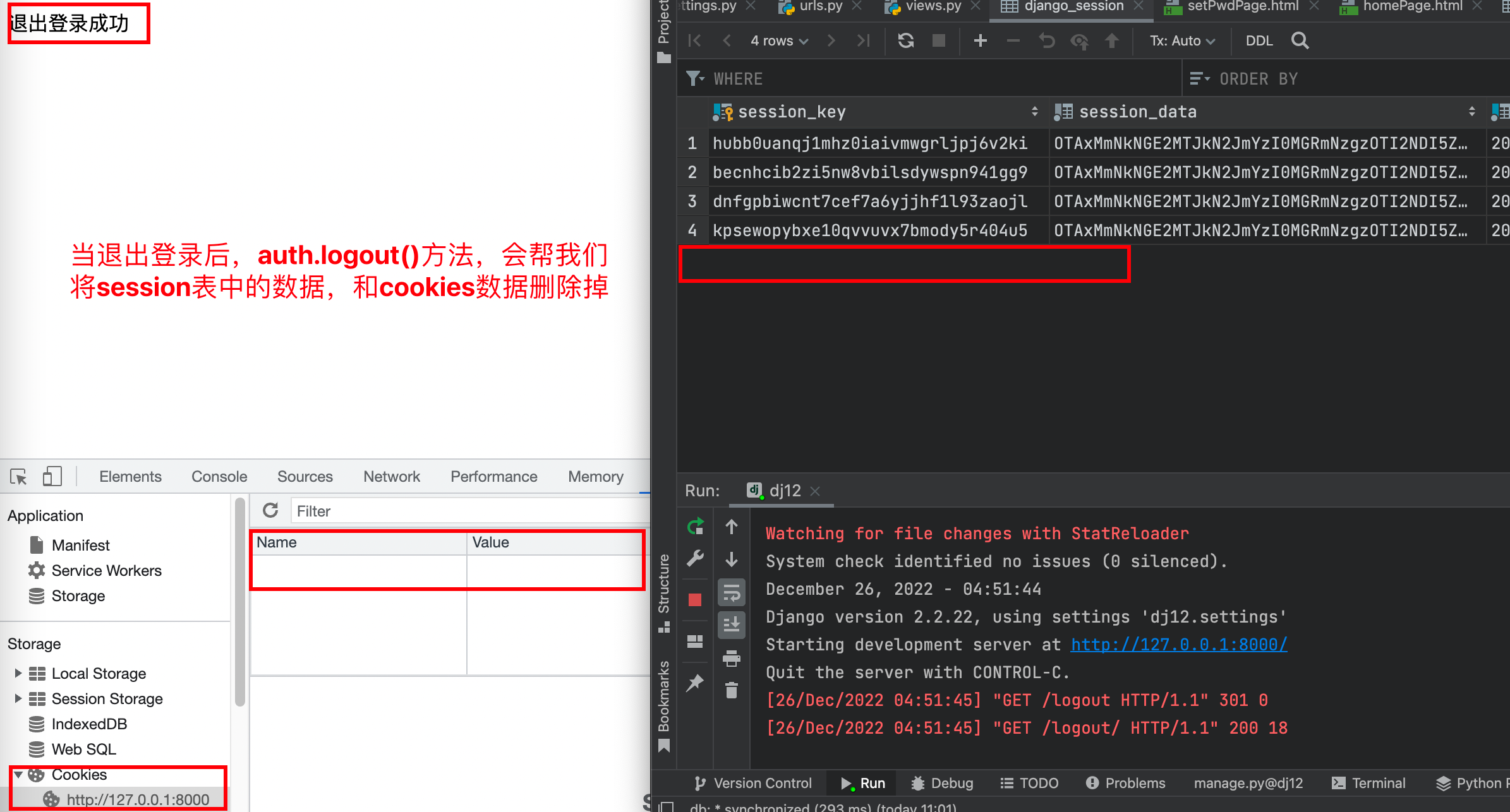Open the Network tab in DevTools
Image resolution: width=1510 pixels, height=812 pixels.
pyautogui.click(x=391, y=477)
